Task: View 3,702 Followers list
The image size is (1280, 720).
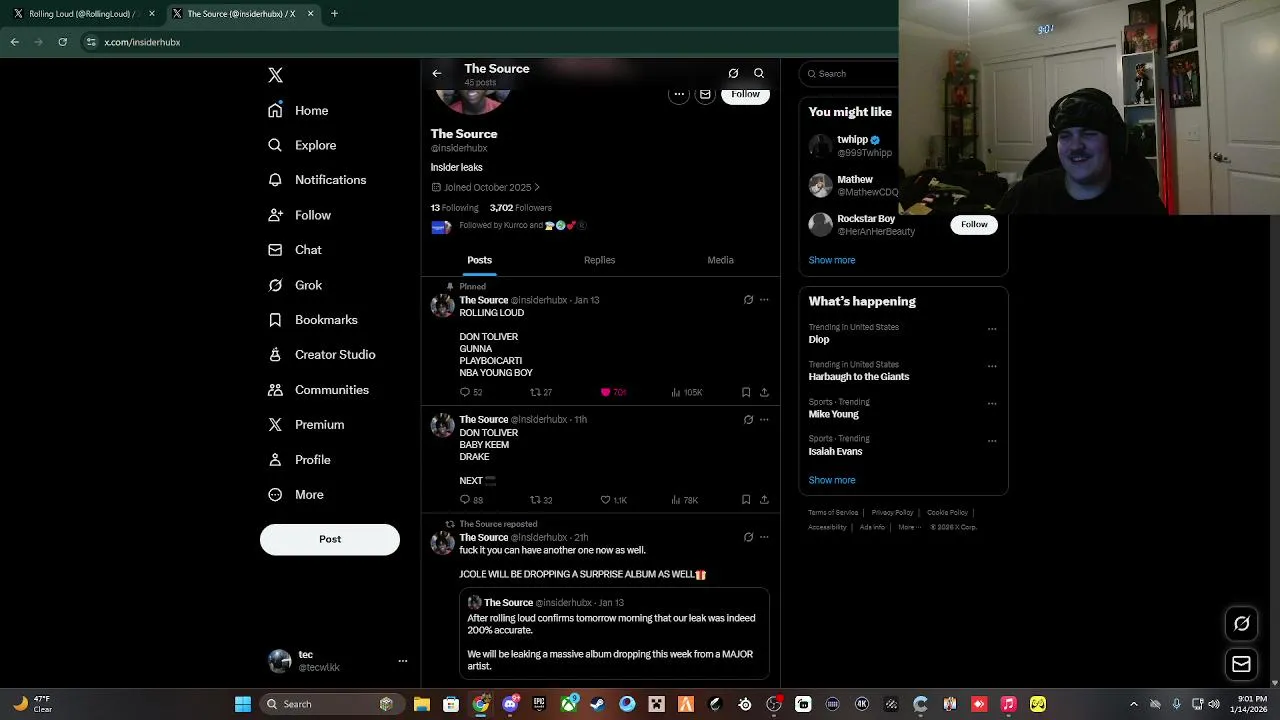Action: point(521,208)
